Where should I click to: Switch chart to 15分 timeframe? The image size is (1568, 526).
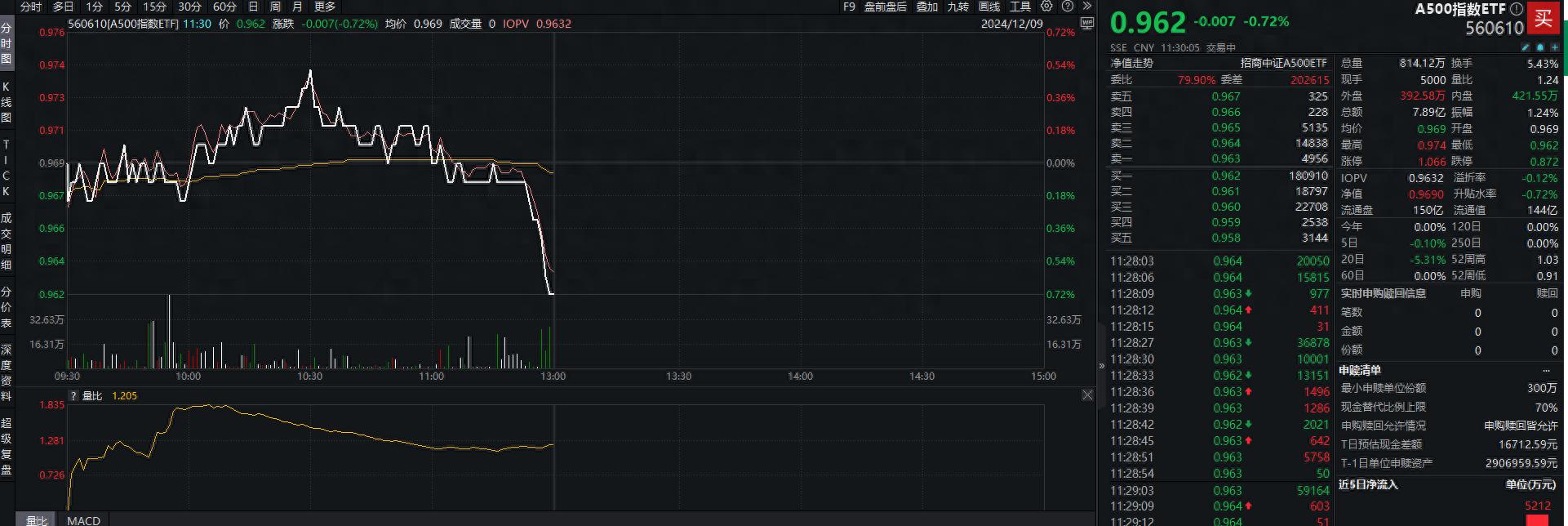click(154, 7)
